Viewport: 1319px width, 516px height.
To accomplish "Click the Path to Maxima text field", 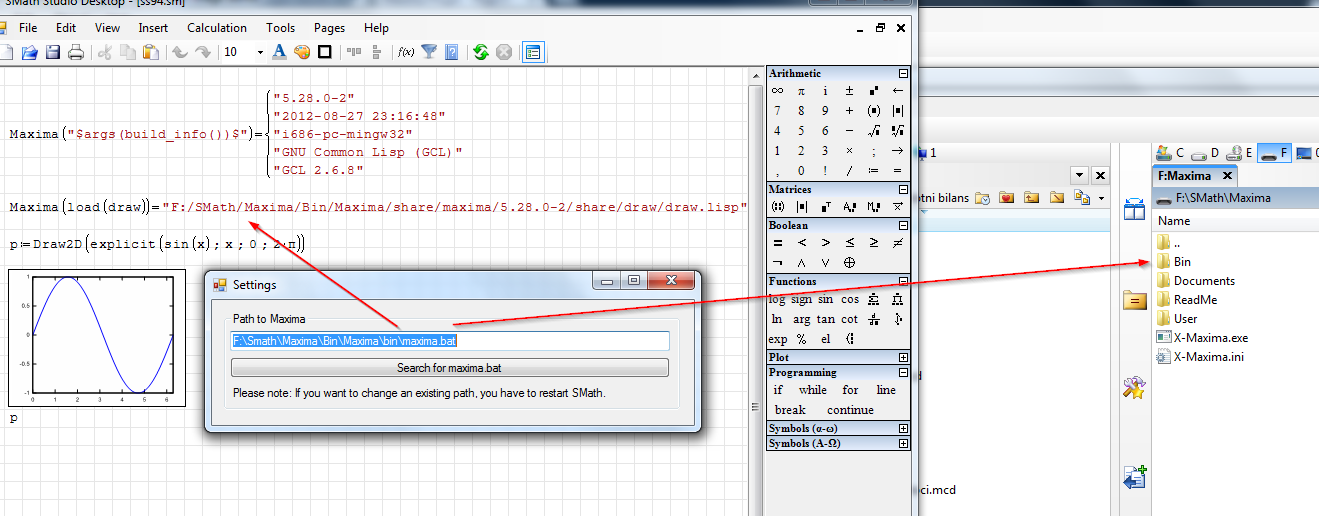I will [x=449, y=341].
